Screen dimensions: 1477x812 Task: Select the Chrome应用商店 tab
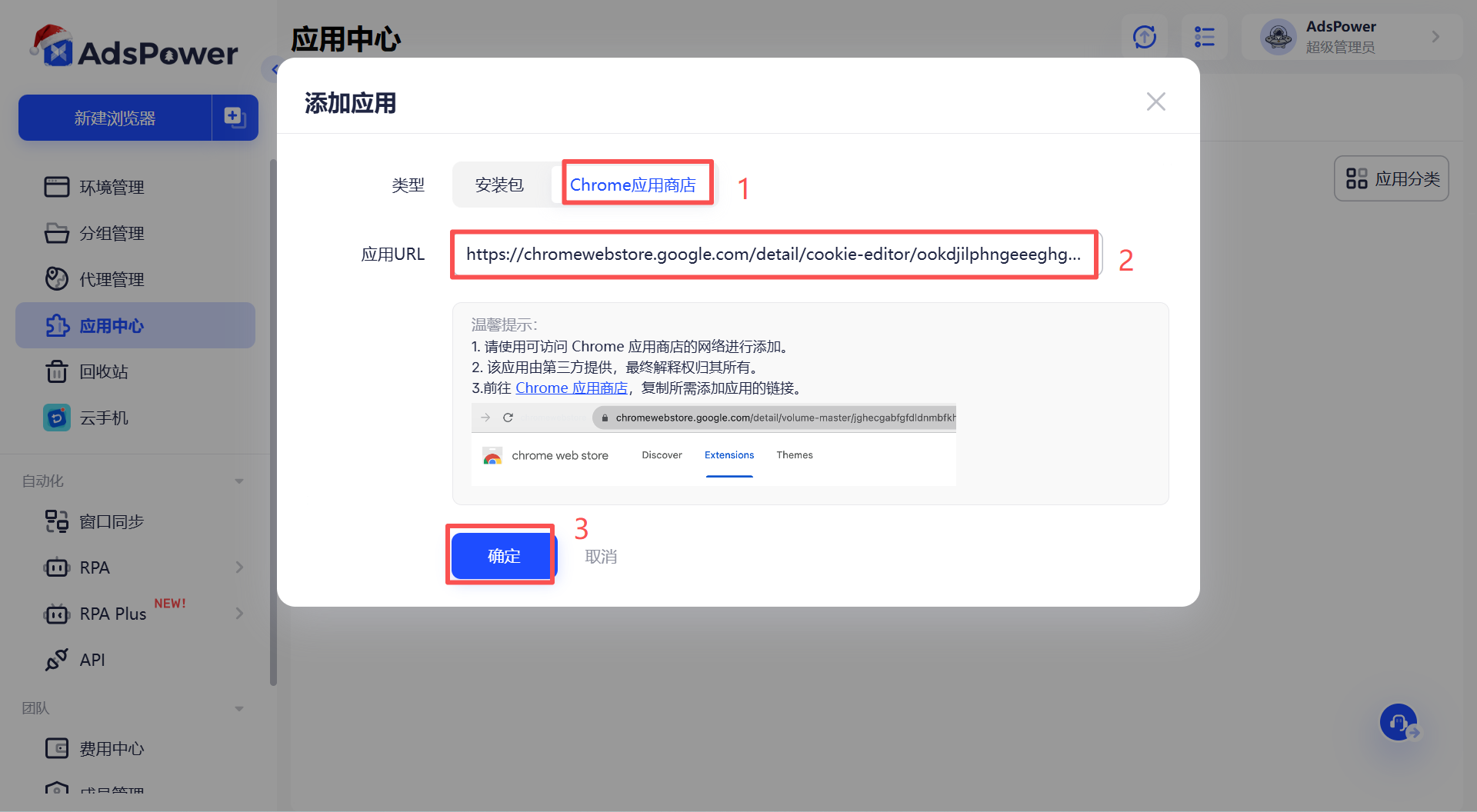[x=637, y=184]
